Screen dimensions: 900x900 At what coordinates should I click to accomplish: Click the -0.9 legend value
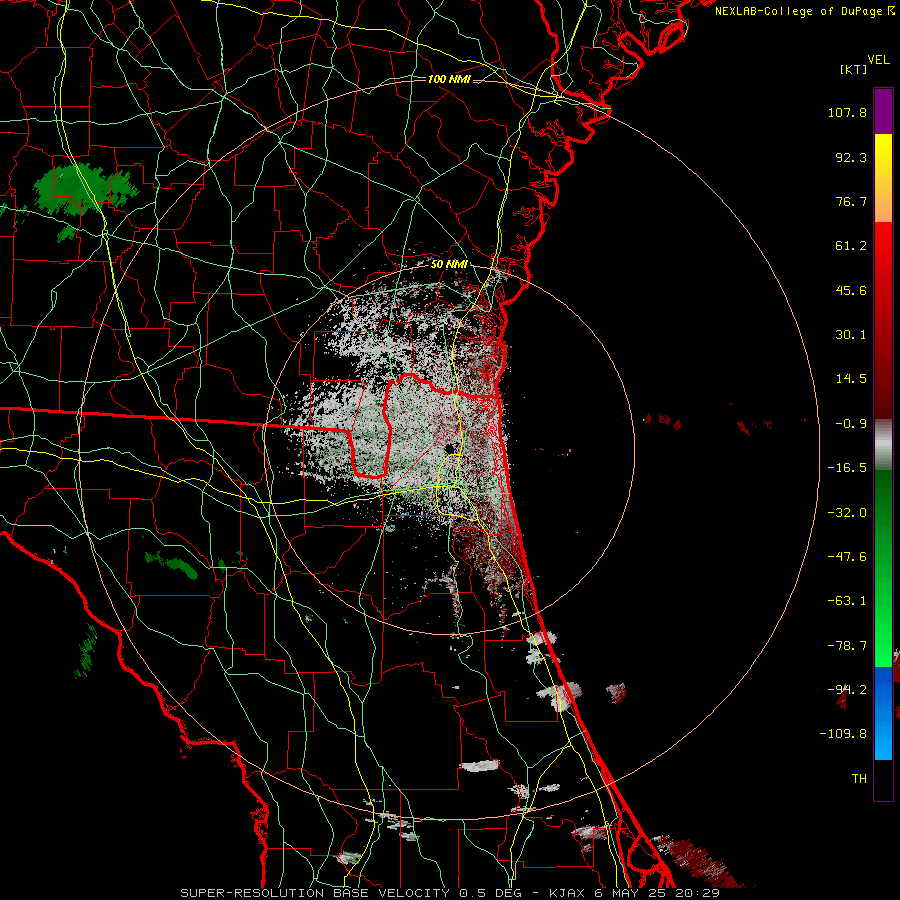click(x=851, y=424)
